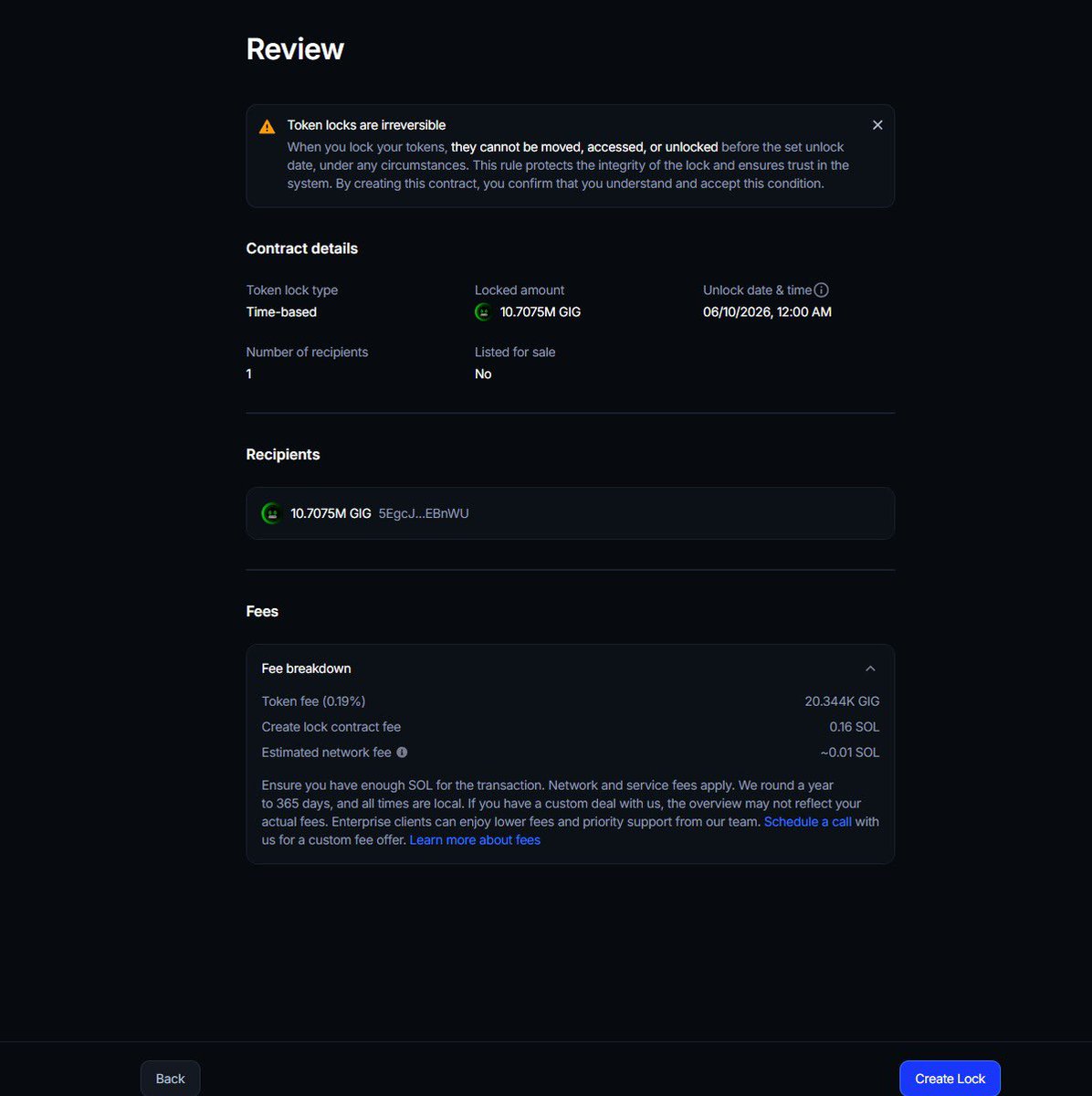
Task: Click the unlock date 06/10/2026, 12:00 AM
Action: 767,312
